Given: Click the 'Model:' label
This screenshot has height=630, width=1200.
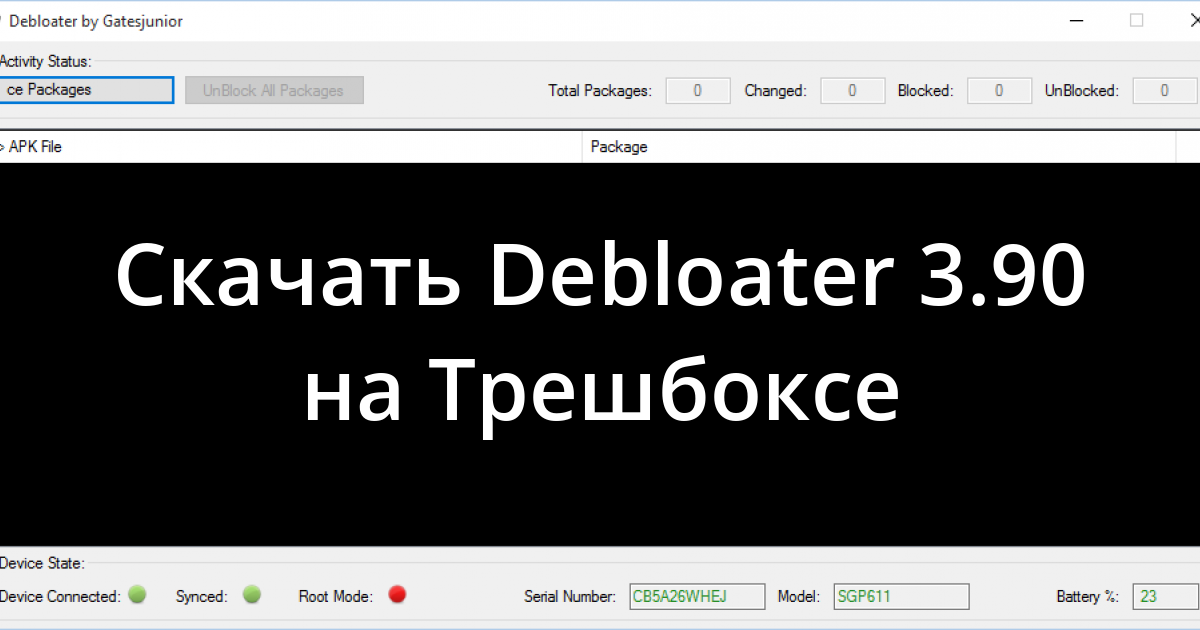Looking at the screenshot, I should (799, 597).
